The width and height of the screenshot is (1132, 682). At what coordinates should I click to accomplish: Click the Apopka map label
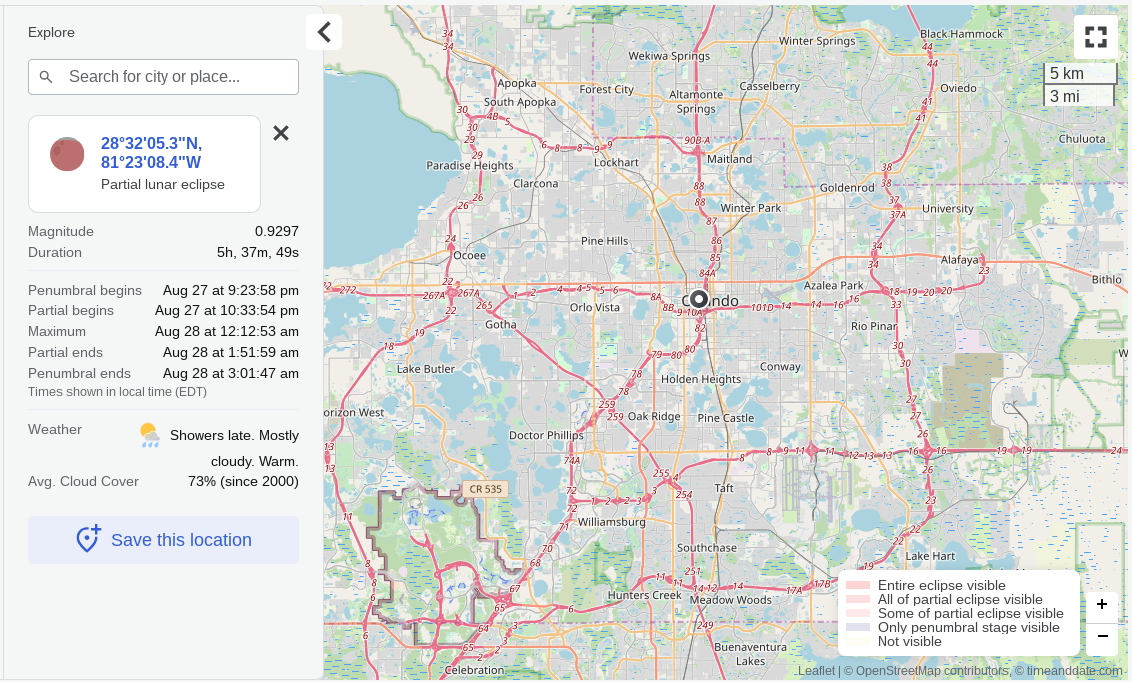pos(517,83)
